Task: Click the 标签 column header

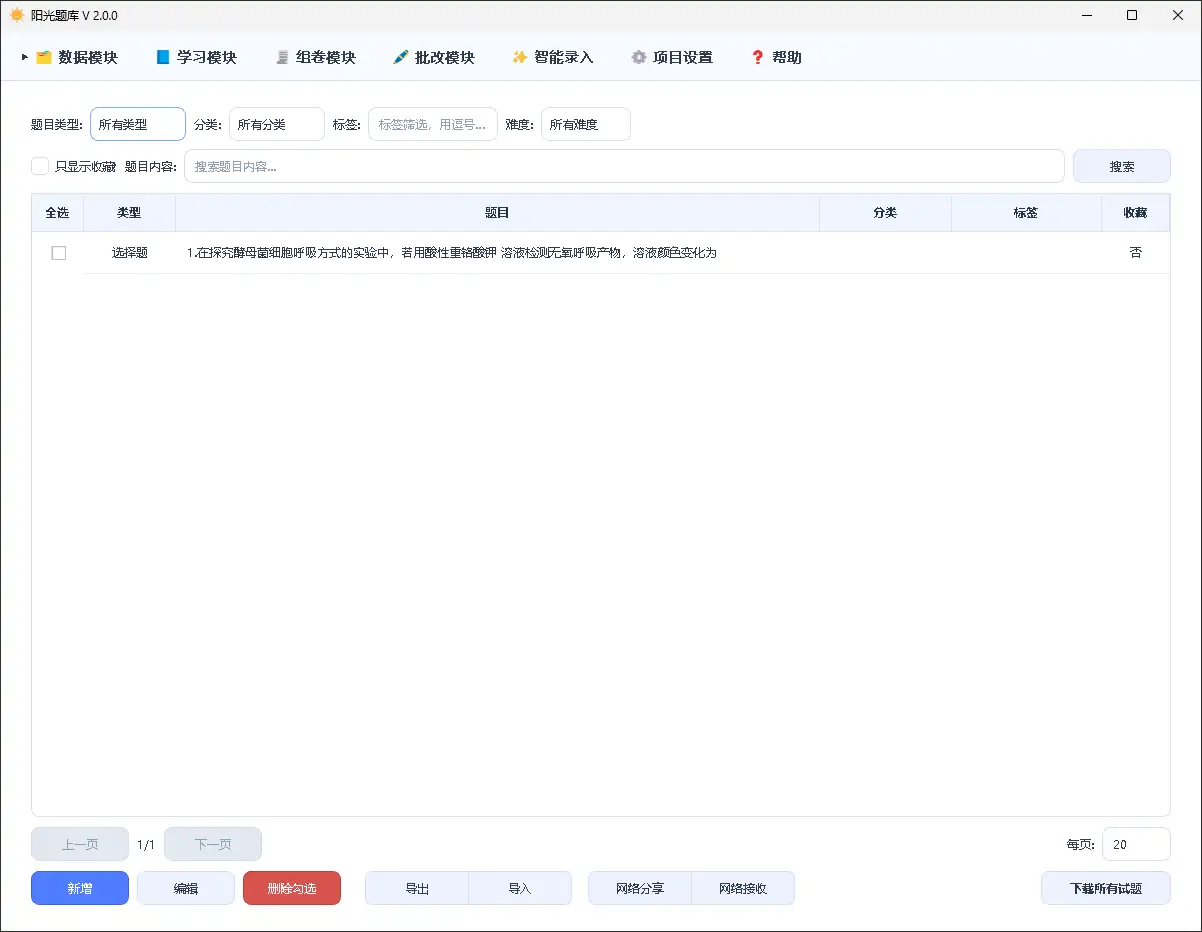Action: click(1026, 213)
